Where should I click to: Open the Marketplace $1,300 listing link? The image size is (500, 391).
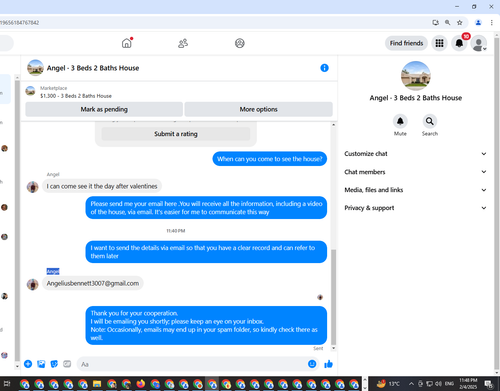[x=76, y=96]
